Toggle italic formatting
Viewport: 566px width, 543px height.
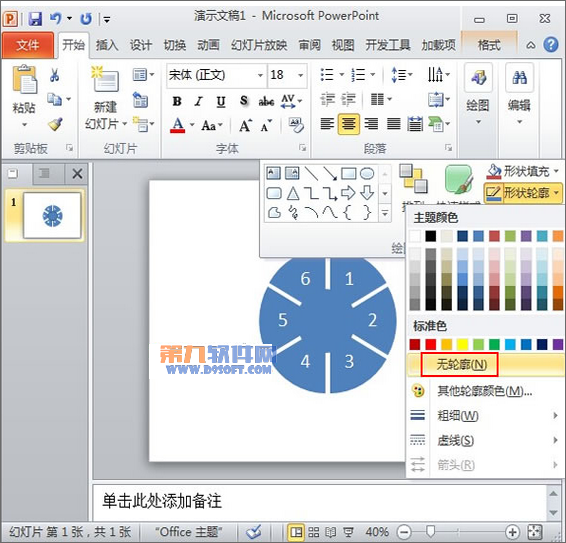coord(198,101)
